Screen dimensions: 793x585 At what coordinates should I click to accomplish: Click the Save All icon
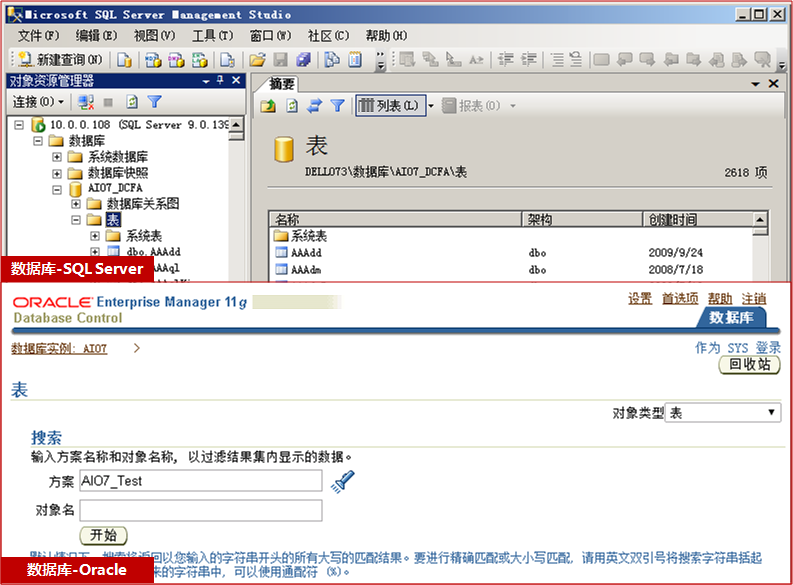303,60
